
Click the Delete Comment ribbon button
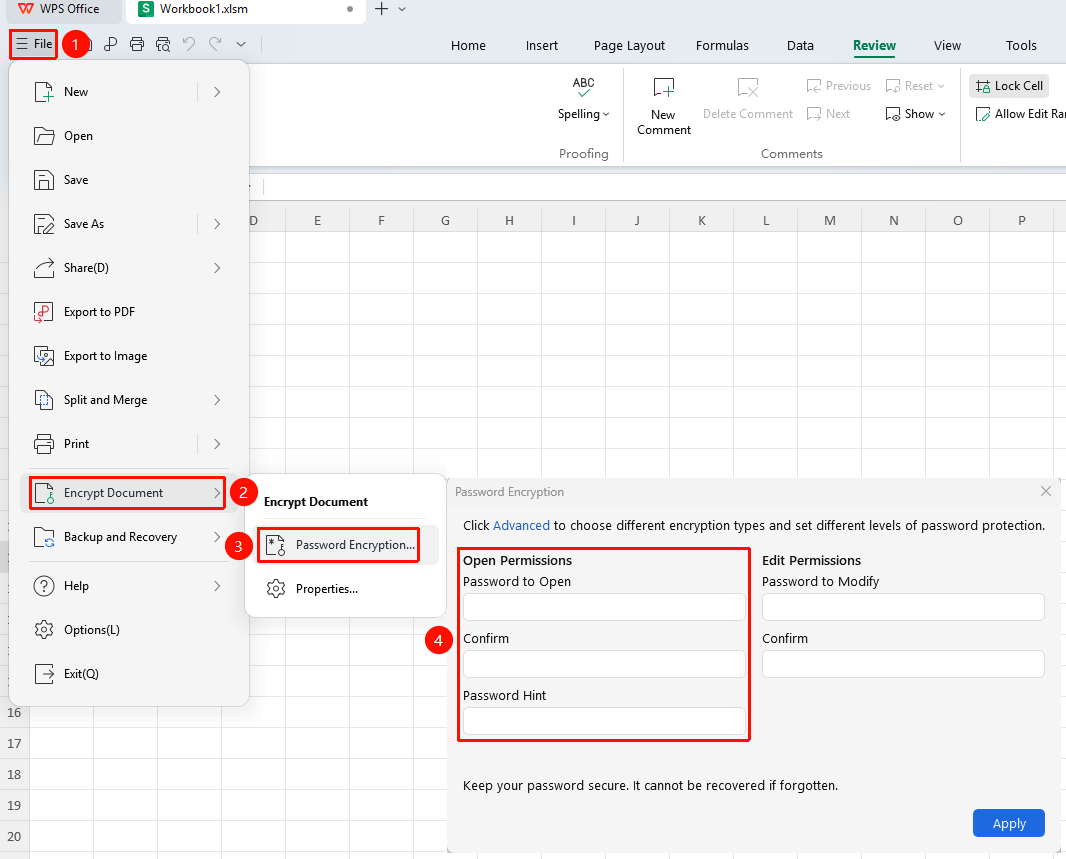pos(748,99)
